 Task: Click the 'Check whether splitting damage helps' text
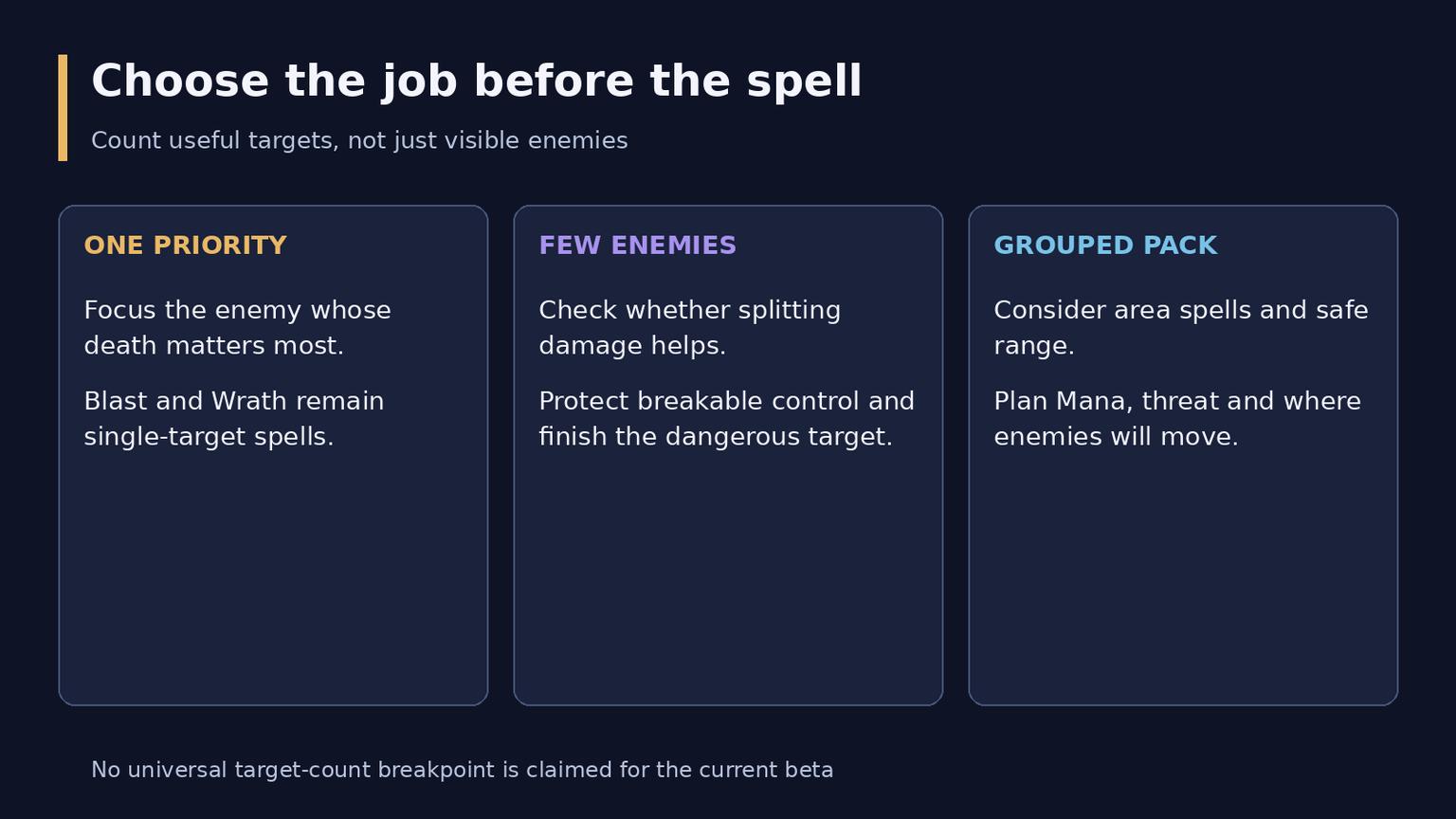click(689, 328)
